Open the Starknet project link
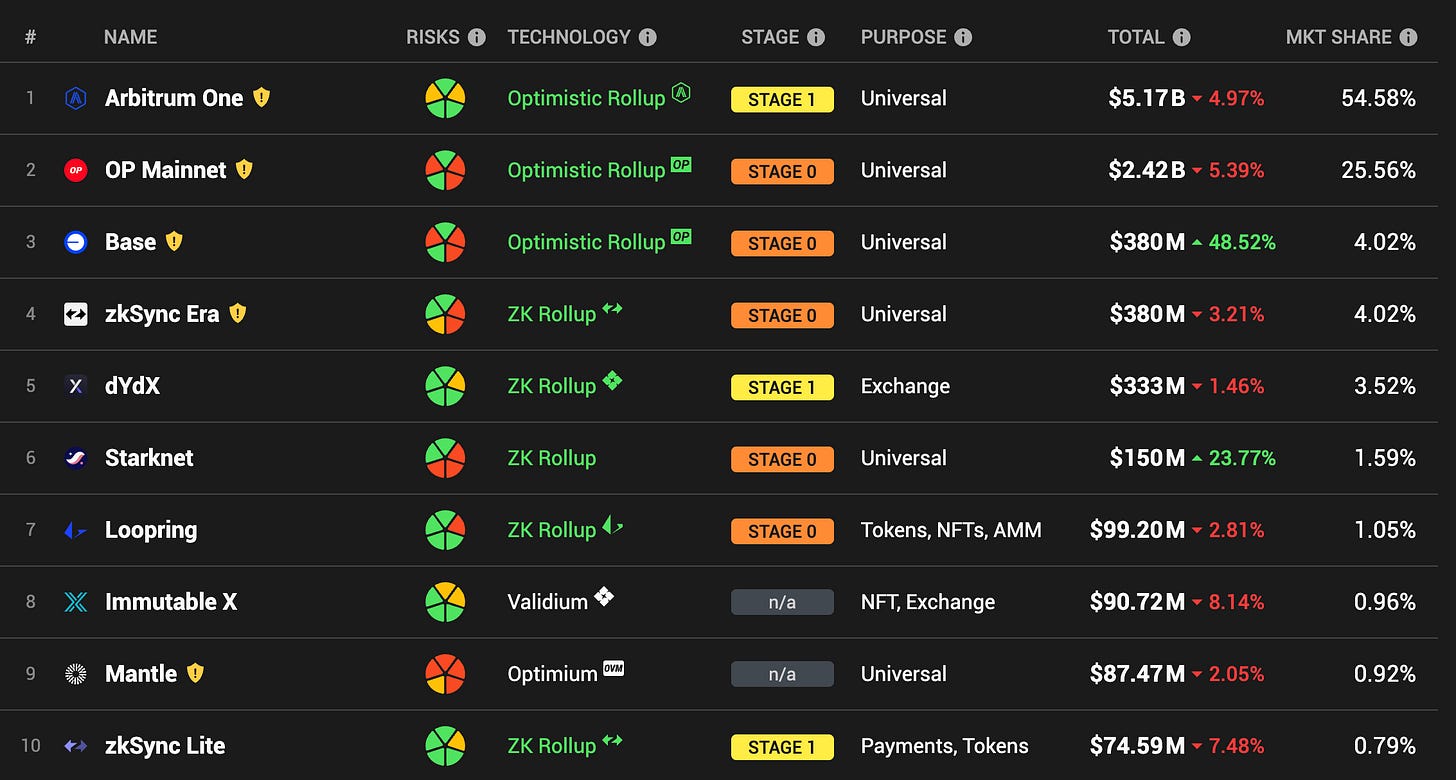The height and width of the screenshot is (780, 1456). pyautogui.click(x=149, y=458)
